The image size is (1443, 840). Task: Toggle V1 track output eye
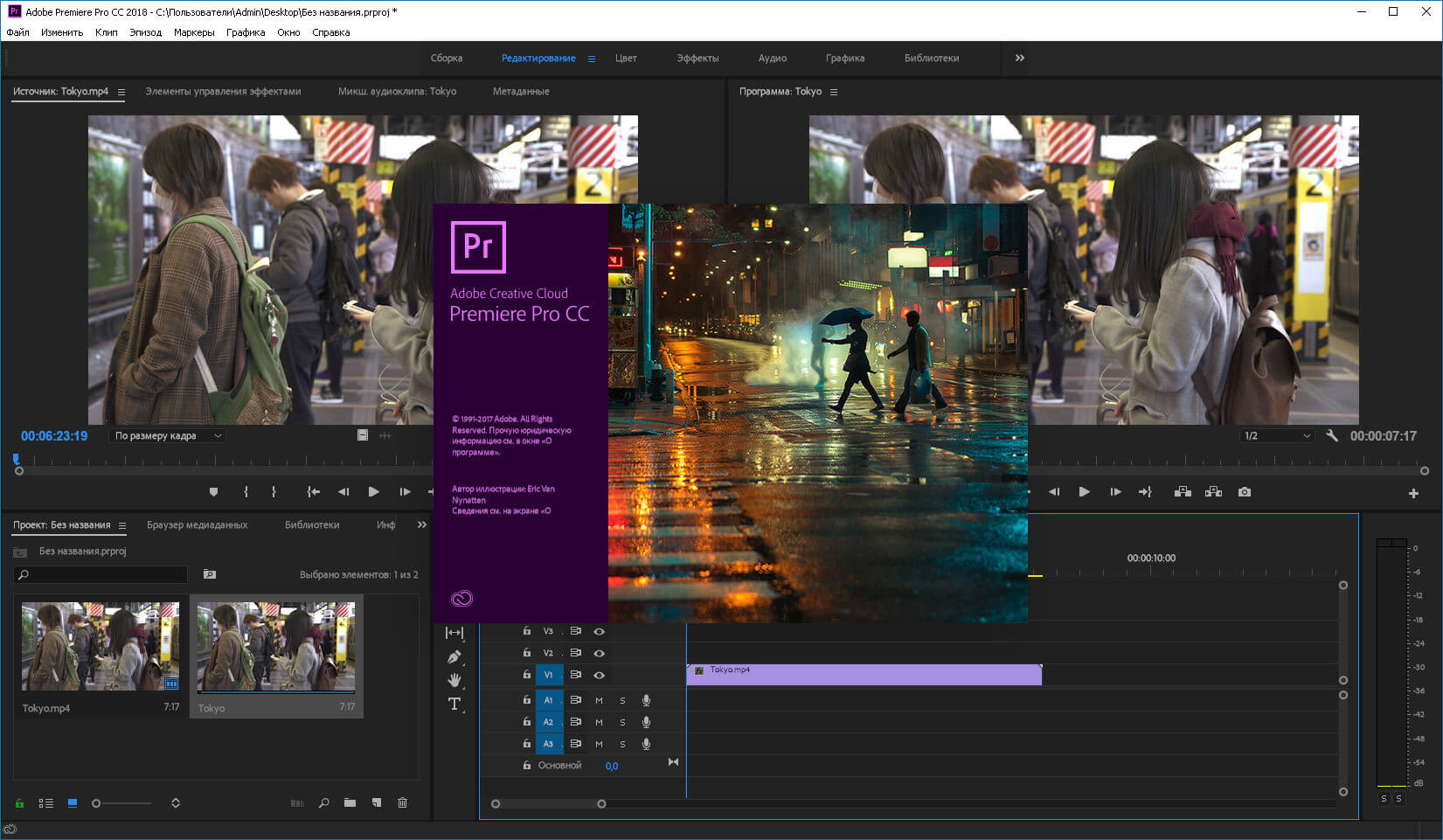click(x=599, y=675)
